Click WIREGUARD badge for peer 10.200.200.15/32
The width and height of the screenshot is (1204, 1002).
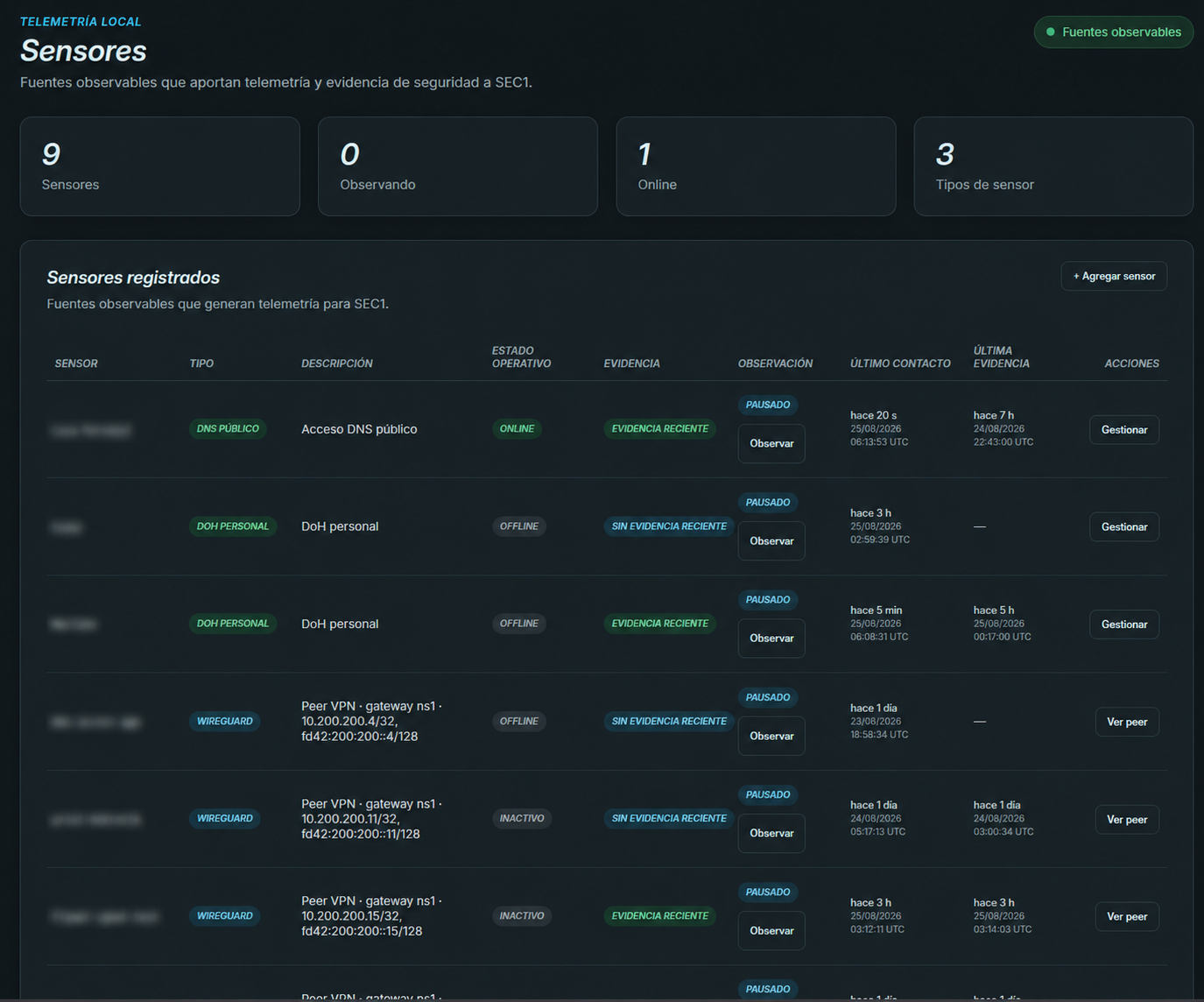(225, 916)
